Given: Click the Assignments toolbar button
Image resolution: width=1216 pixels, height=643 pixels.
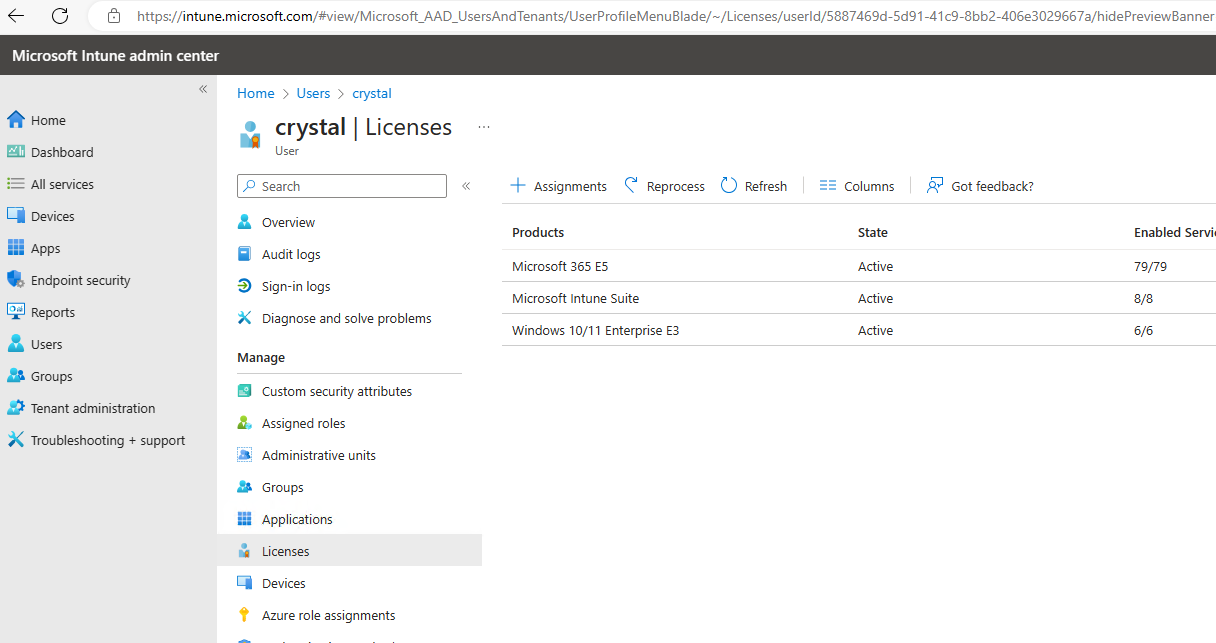Looking at the screenshot, I should point(558,186).
